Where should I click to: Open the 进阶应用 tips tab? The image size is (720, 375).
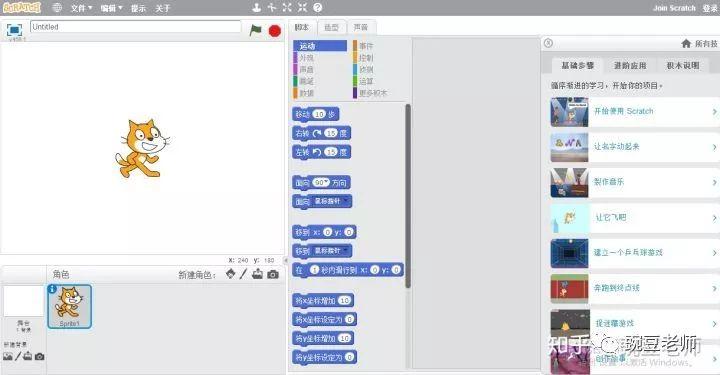tap(630, 66)
